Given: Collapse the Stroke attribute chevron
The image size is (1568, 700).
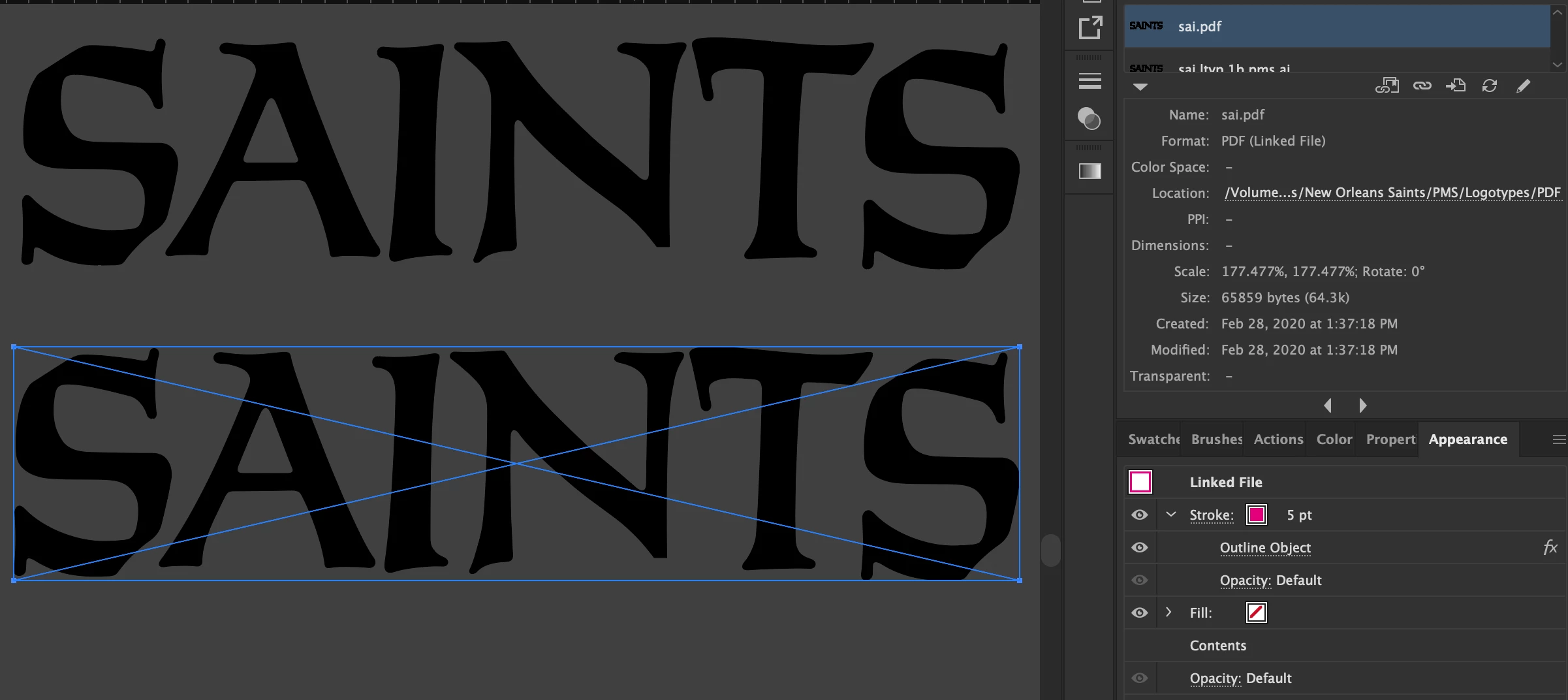Looking at the screenshot, I should pyautogui.click(x=1171, y=515).
